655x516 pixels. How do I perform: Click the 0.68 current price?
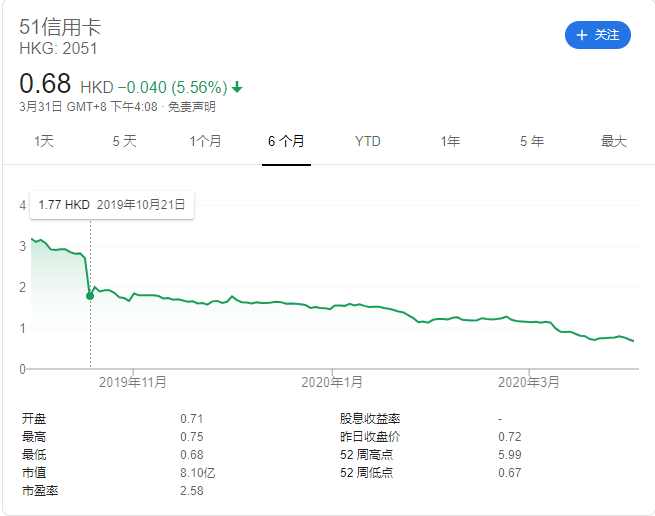[x=45, y=83]
